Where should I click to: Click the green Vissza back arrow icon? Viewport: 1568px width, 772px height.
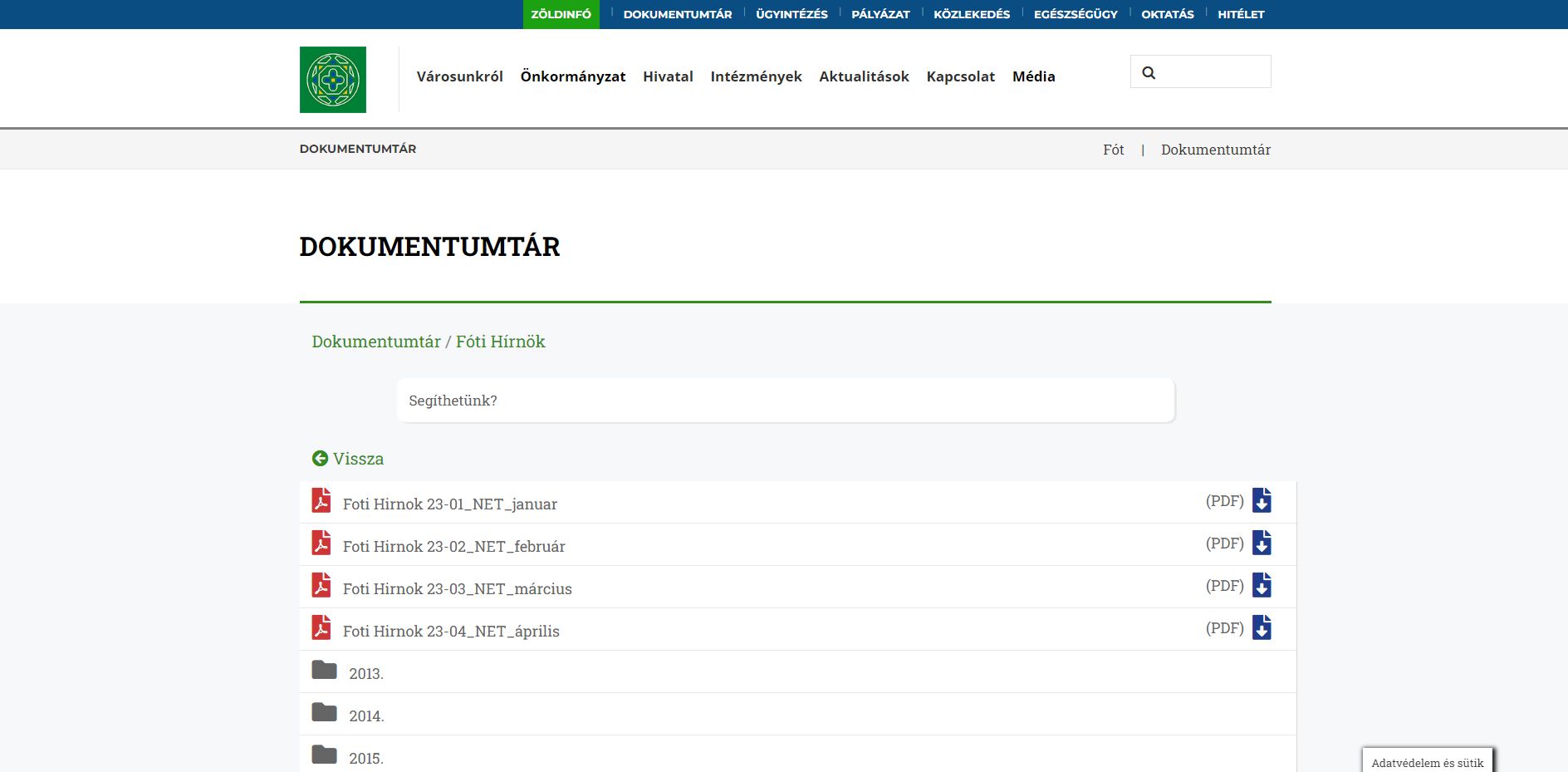coord(320,458)
